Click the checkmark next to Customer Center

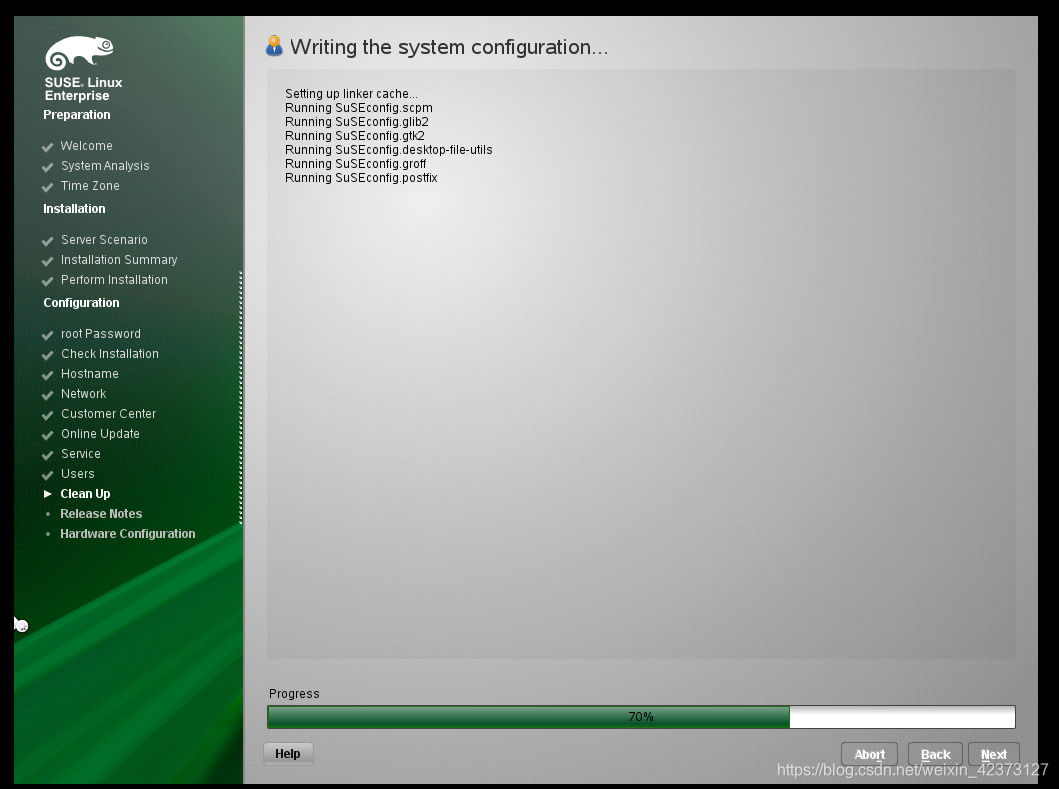(47, 415)
